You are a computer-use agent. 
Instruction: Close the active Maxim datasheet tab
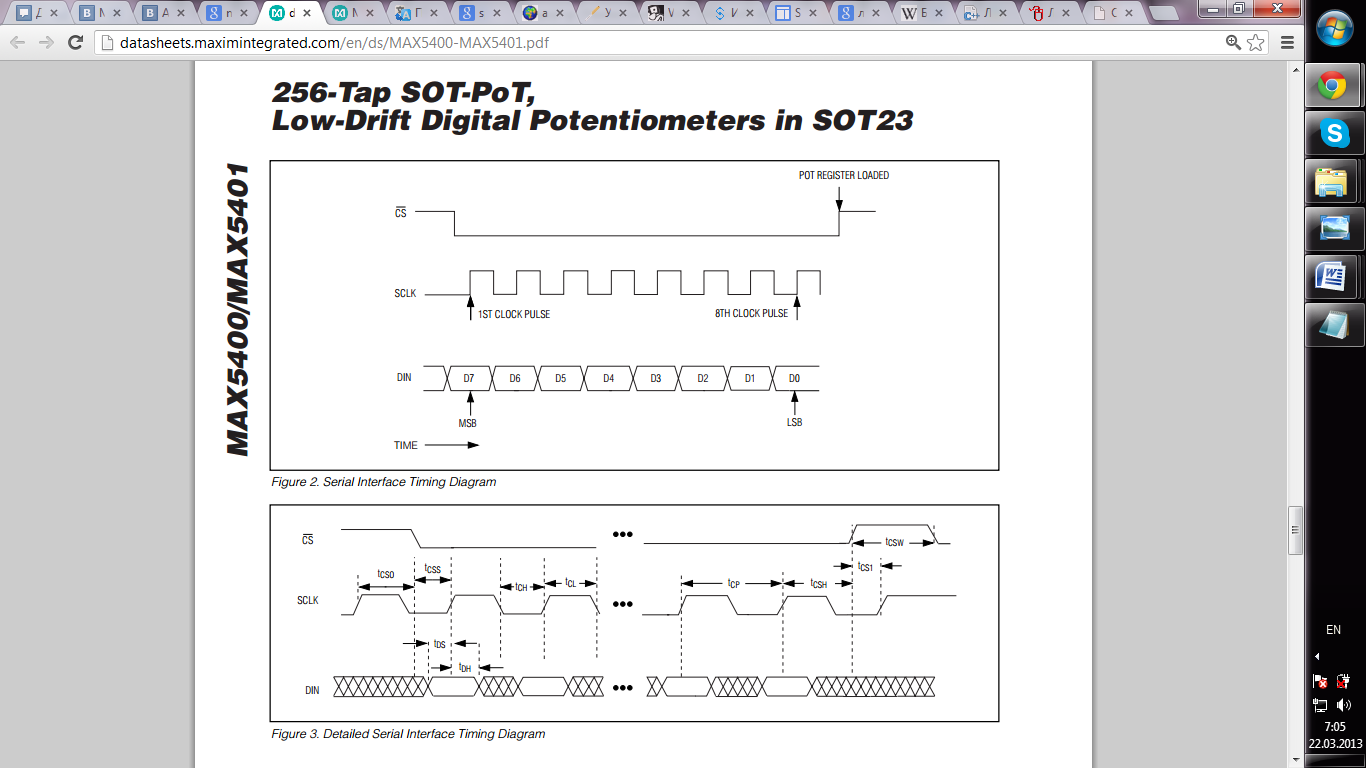pos(308,13)
